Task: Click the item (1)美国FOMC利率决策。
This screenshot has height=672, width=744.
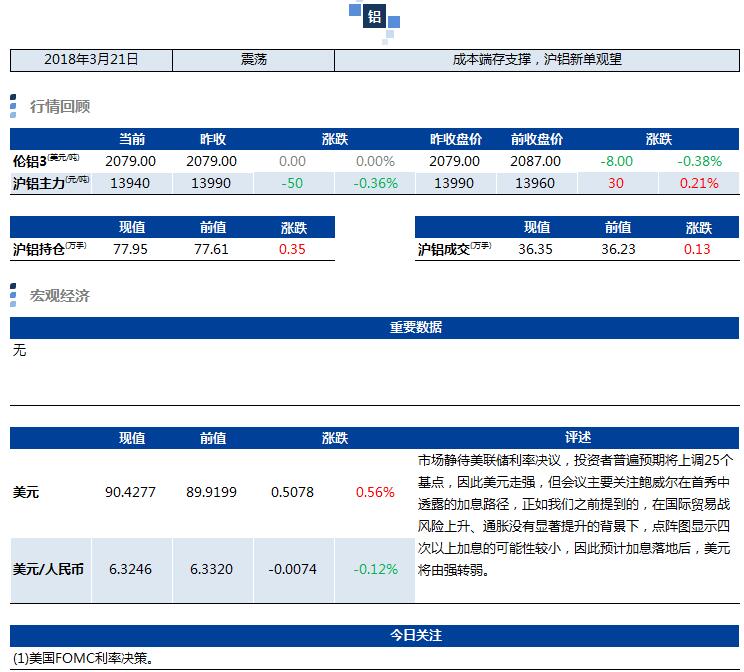Action: coord(83,658)
